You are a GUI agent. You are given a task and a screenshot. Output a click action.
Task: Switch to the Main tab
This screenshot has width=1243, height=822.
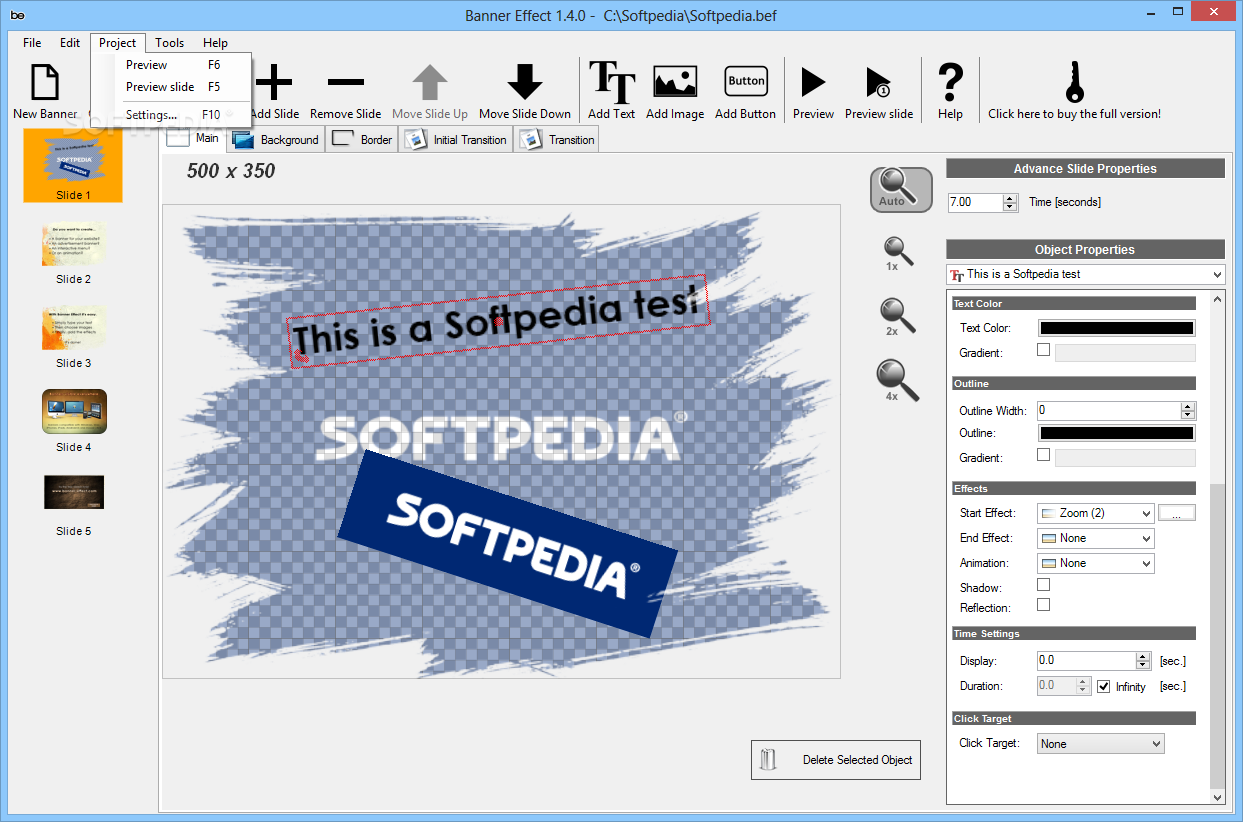click(x=194, y=138)
